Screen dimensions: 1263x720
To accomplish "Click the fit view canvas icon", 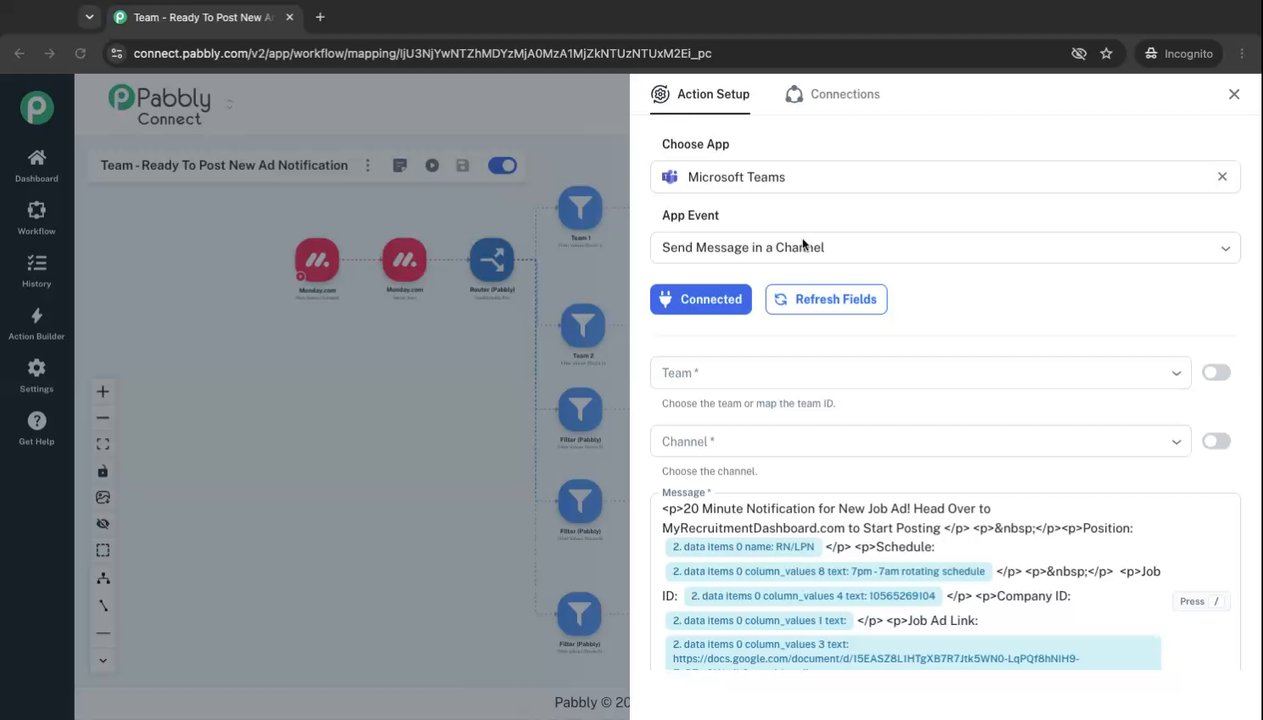I will (103, 444).
